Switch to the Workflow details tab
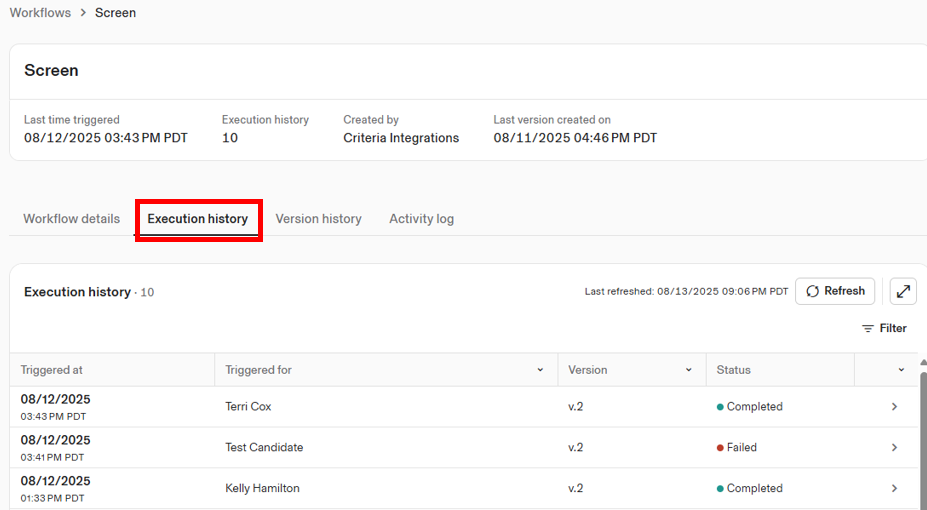927x510 pixels. [x=72, y=219]
